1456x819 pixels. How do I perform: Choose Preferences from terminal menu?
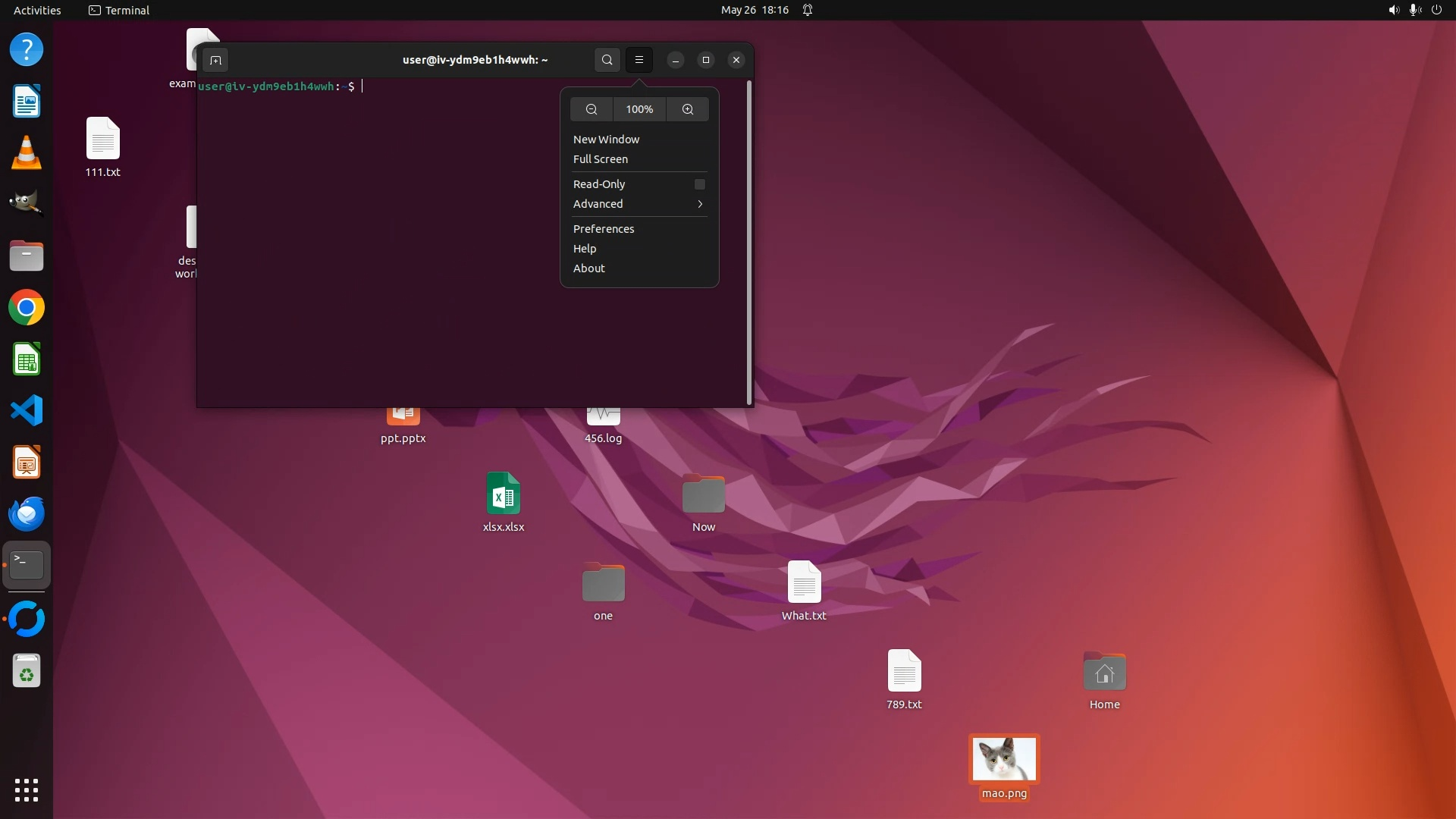coord(604,229)
